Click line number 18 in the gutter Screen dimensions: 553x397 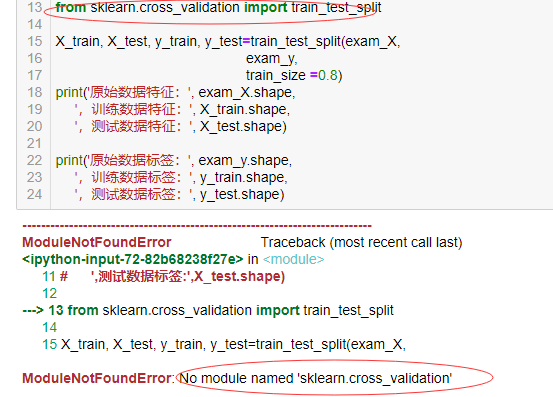coord(35,93)
